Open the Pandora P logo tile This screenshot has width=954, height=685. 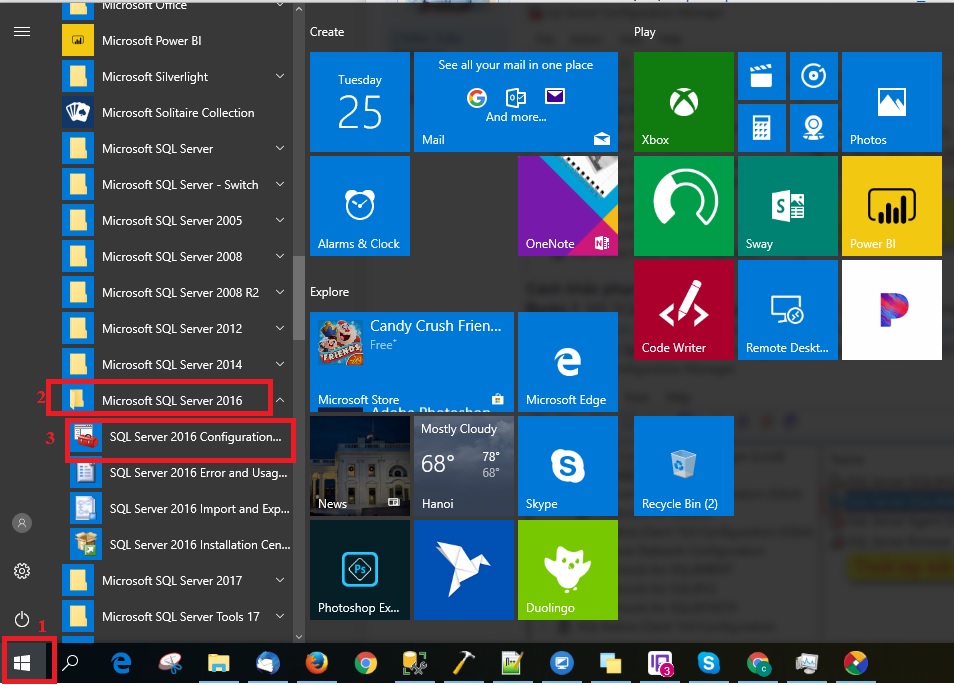click(891, 310)
